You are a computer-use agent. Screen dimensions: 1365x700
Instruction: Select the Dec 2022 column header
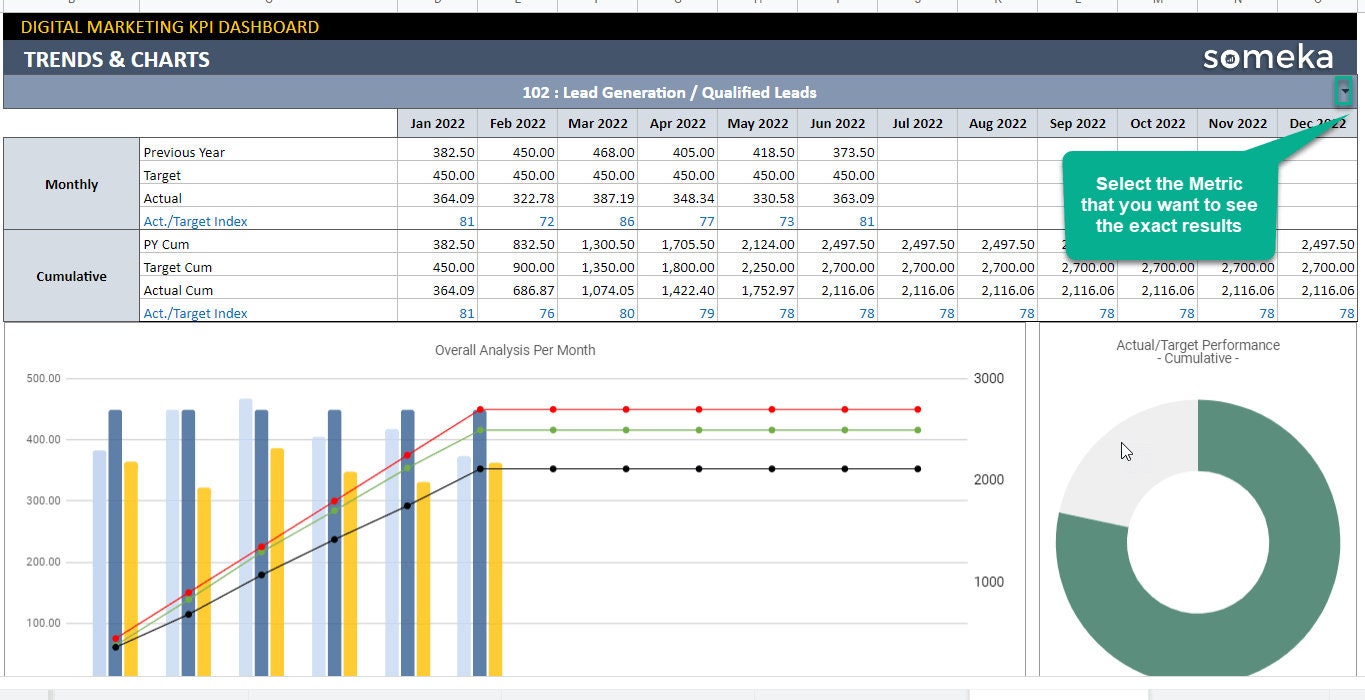click(1317, 123)
